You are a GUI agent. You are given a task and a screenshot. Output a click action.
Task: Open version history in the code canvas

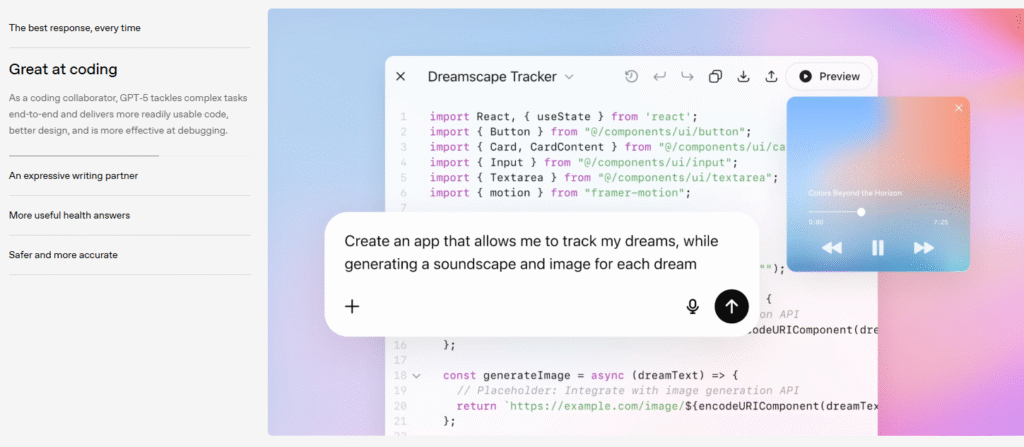631,76
